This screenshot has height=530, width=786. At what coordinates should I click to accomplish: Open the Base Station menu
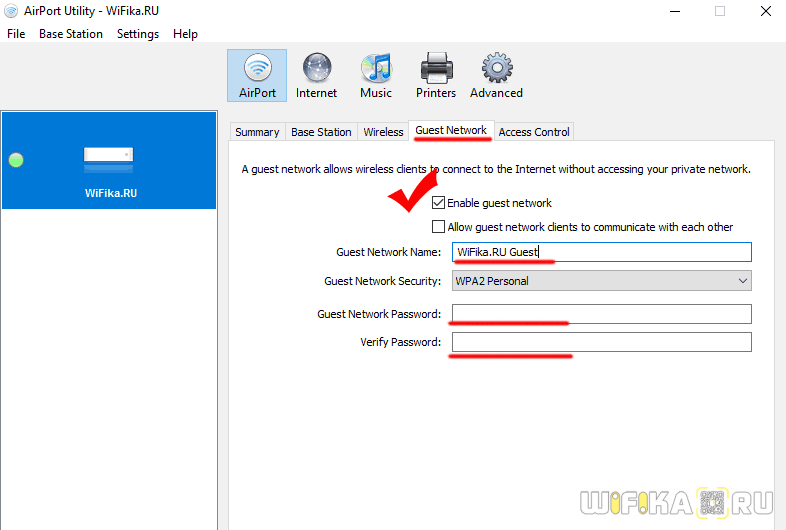(71, 34)
